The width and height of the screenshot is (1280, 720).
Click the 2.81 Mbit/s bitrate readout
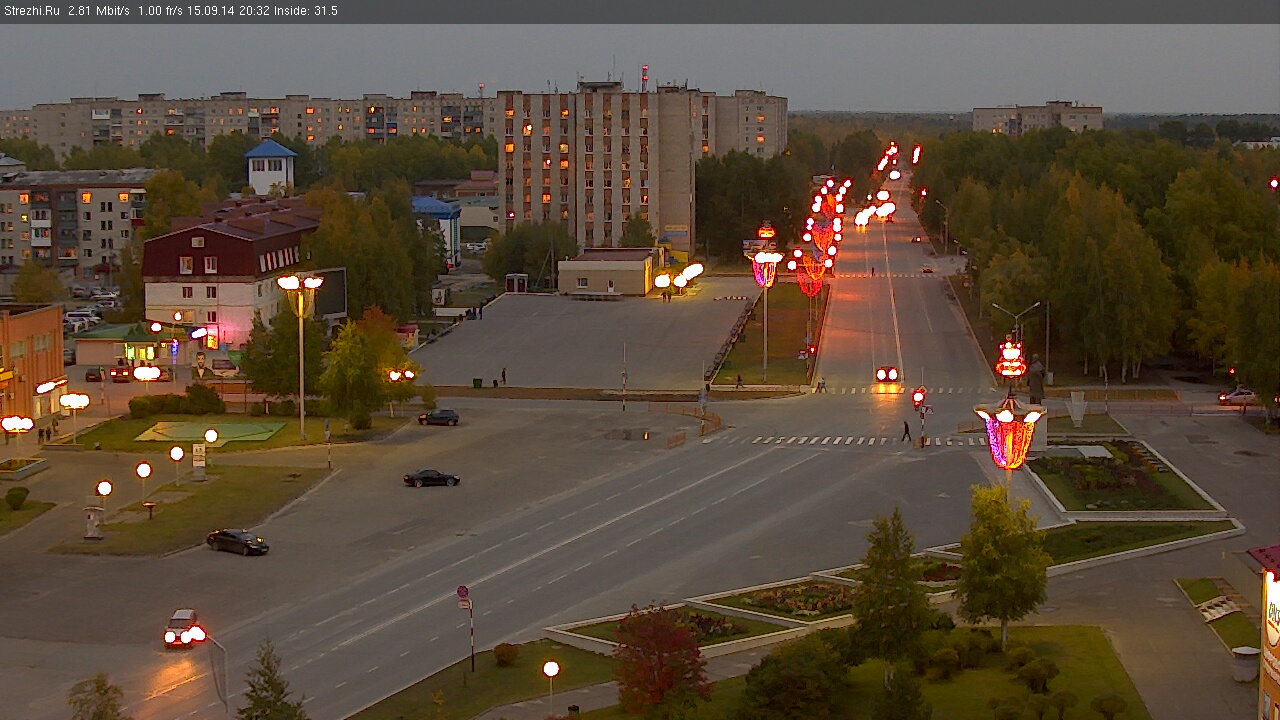[99, 11]
